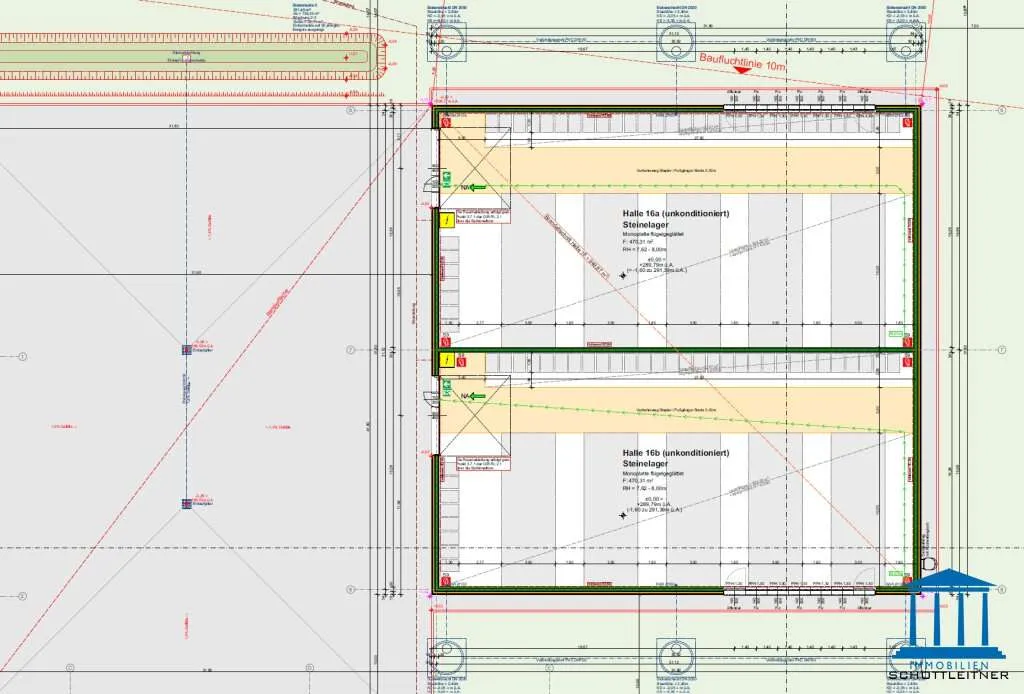Click the middle shaft circle above the building
The image size is (1024, 694).
[675, 43]
